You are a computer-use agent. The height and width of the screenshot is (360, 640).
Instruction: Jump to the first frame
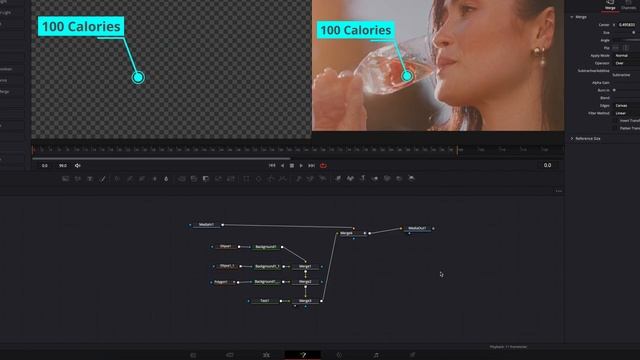[x=272, y=166]
